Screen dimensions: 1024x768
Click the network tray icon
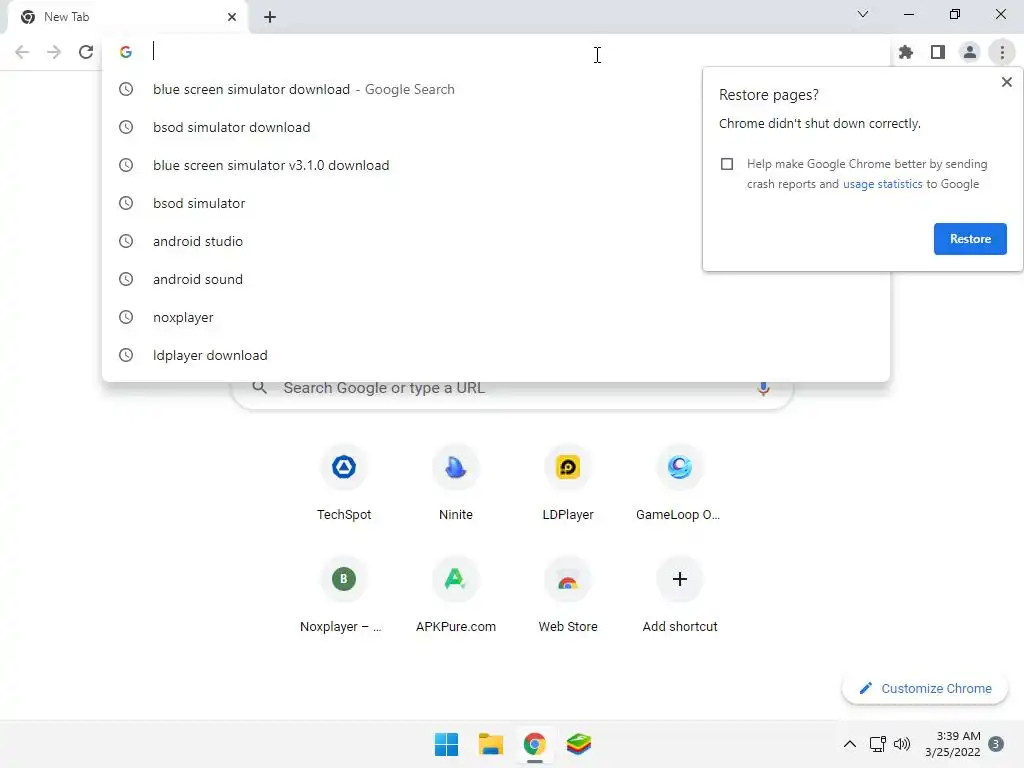pos(878,744)
